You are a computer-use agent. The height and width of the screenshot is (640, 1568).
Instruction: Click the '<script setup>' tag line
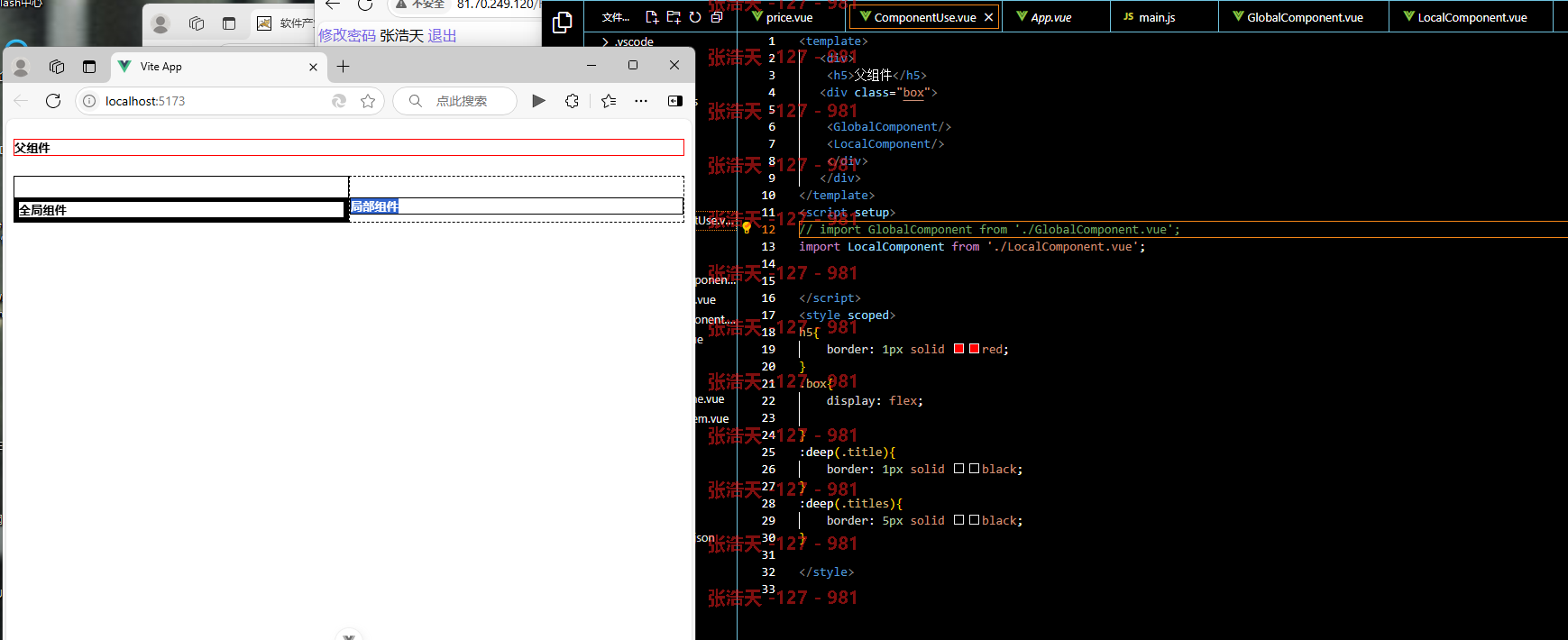tap(848, 213)
